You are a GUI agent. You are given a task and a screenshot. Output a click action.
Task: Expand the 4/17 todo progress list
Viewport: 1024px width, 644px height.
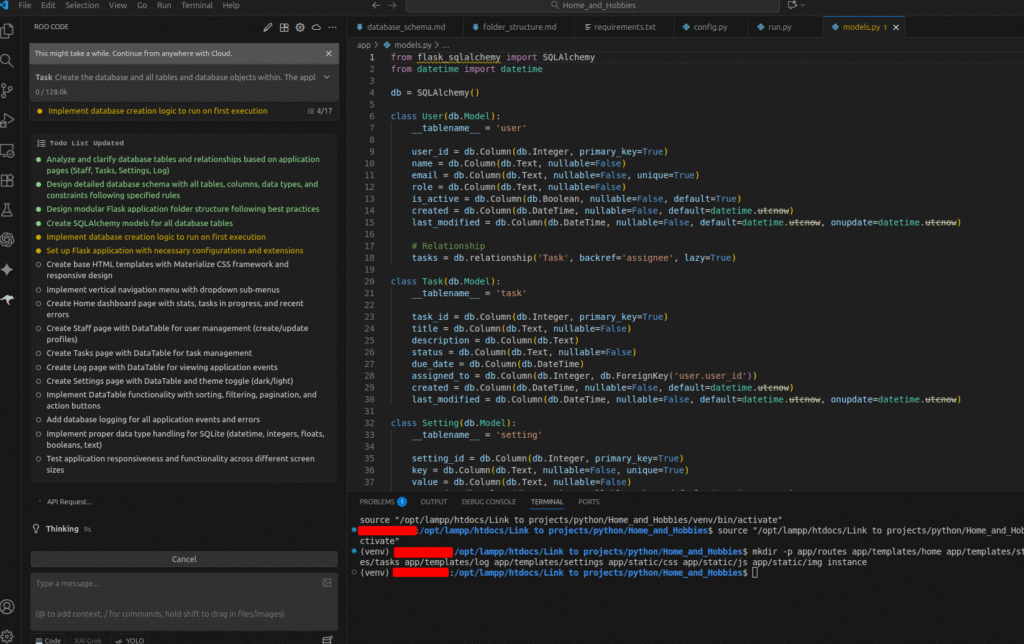(x=322, y=111)
